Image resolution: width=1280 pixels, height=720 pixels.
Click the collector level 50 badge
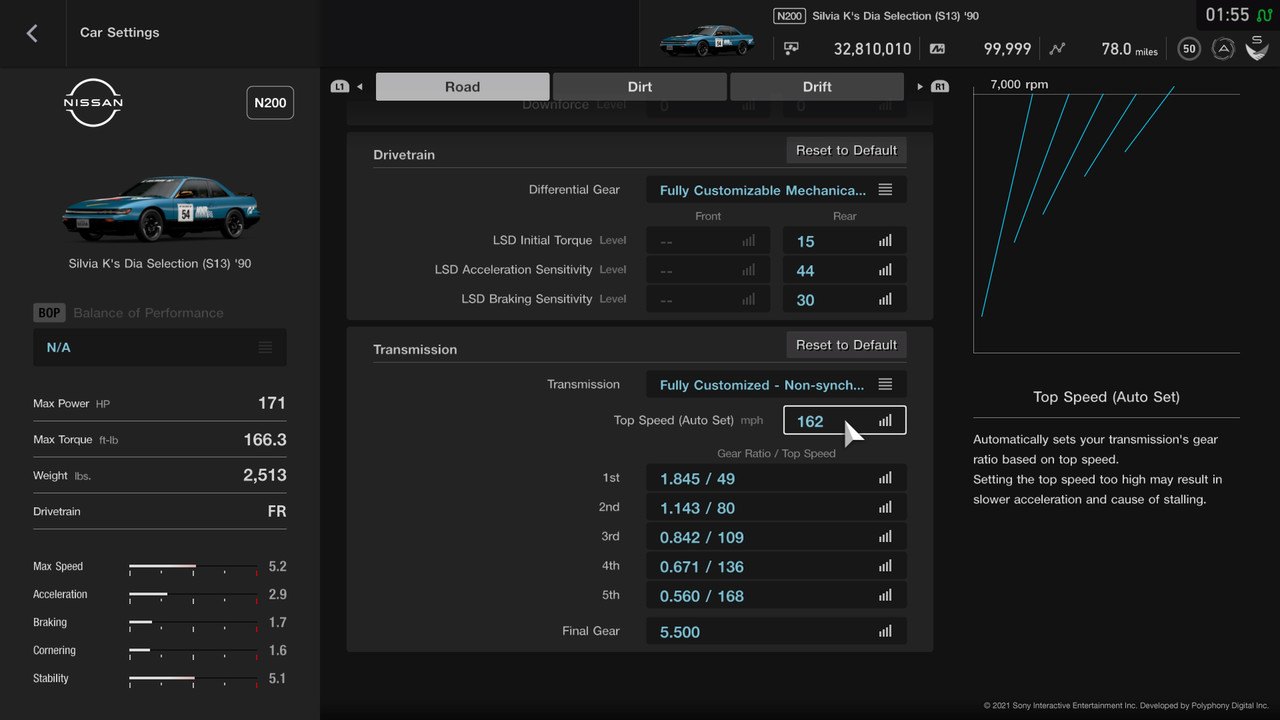tap(1189, 48)
